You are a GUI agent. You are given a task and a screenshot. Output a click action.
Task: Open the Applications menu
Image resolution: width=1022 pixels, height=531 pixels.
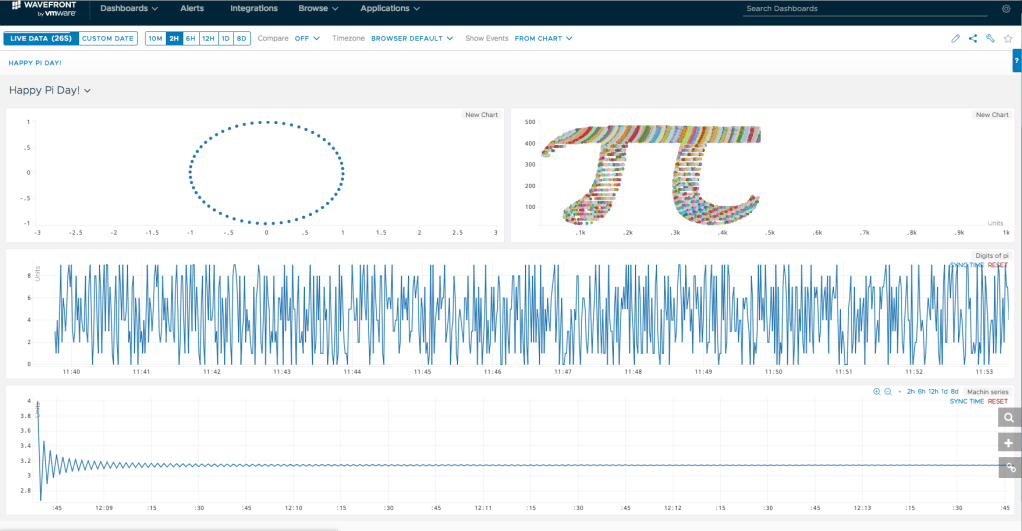click(390, 8)
